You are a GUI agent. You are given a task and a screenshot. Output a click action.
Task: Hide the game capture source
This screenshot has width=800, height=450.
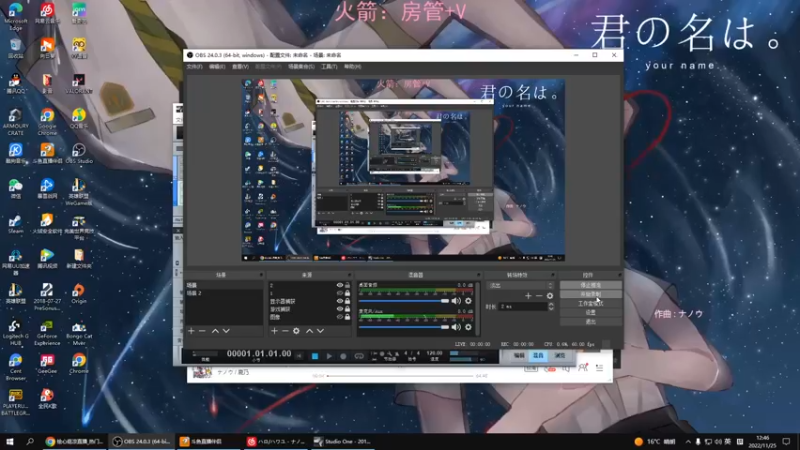coord(340,309)
